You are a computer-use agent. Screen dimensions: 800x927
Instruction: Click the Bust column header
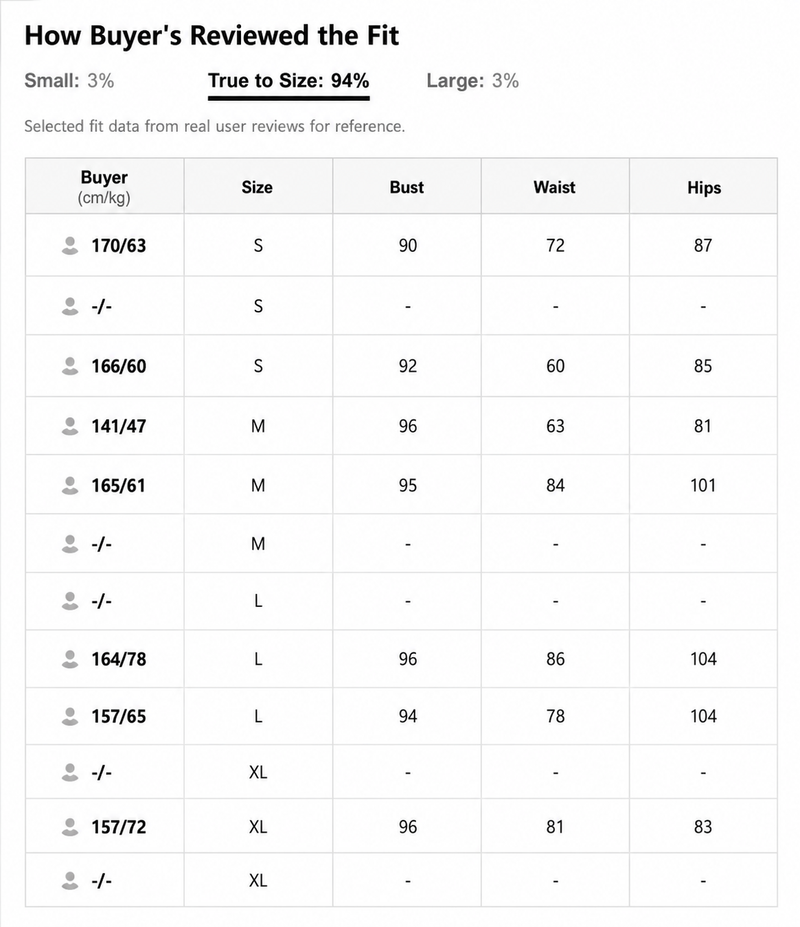click(x=407, y=187)
